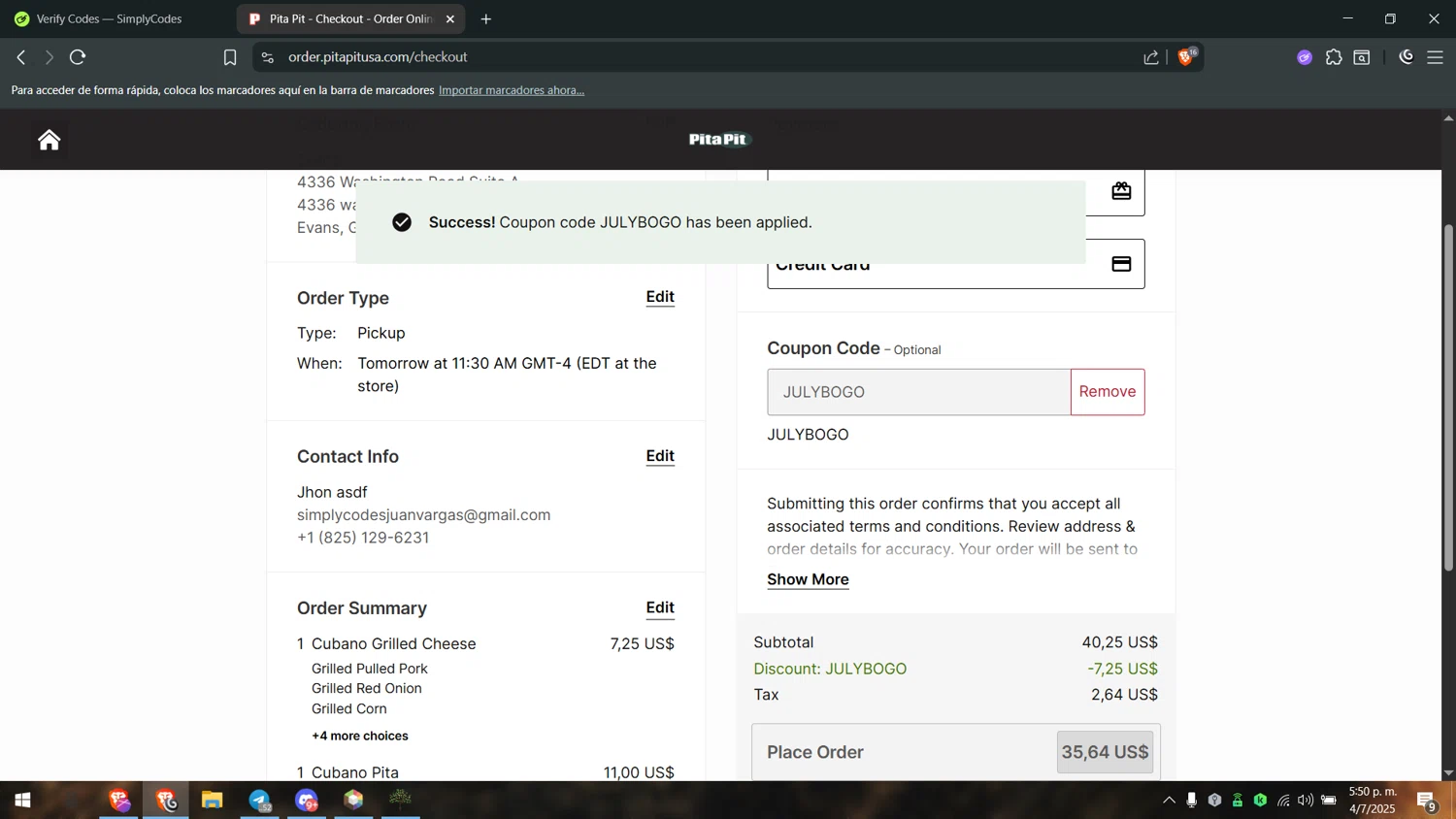The height and width of the screenshot is (819, 1456).
Task: Open site settings icon in address bar
Action: (x=268, y=57)
